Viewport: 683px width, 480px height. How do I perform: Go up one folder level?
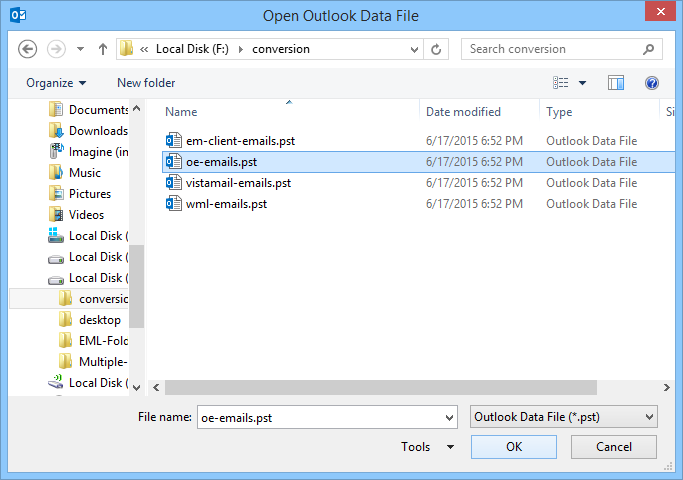click(x=103, y=49)
